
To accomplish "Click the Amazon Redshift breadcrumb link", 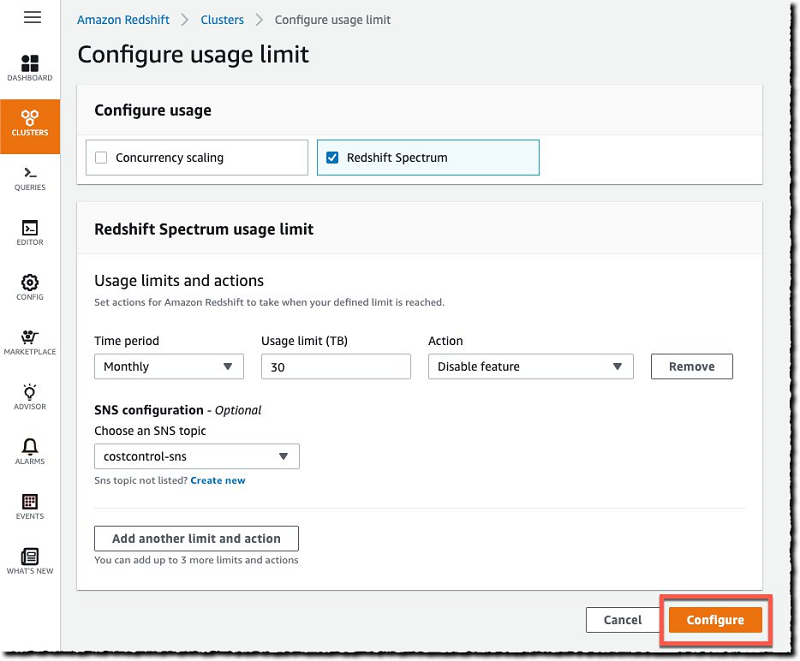I will click(121, 20).
